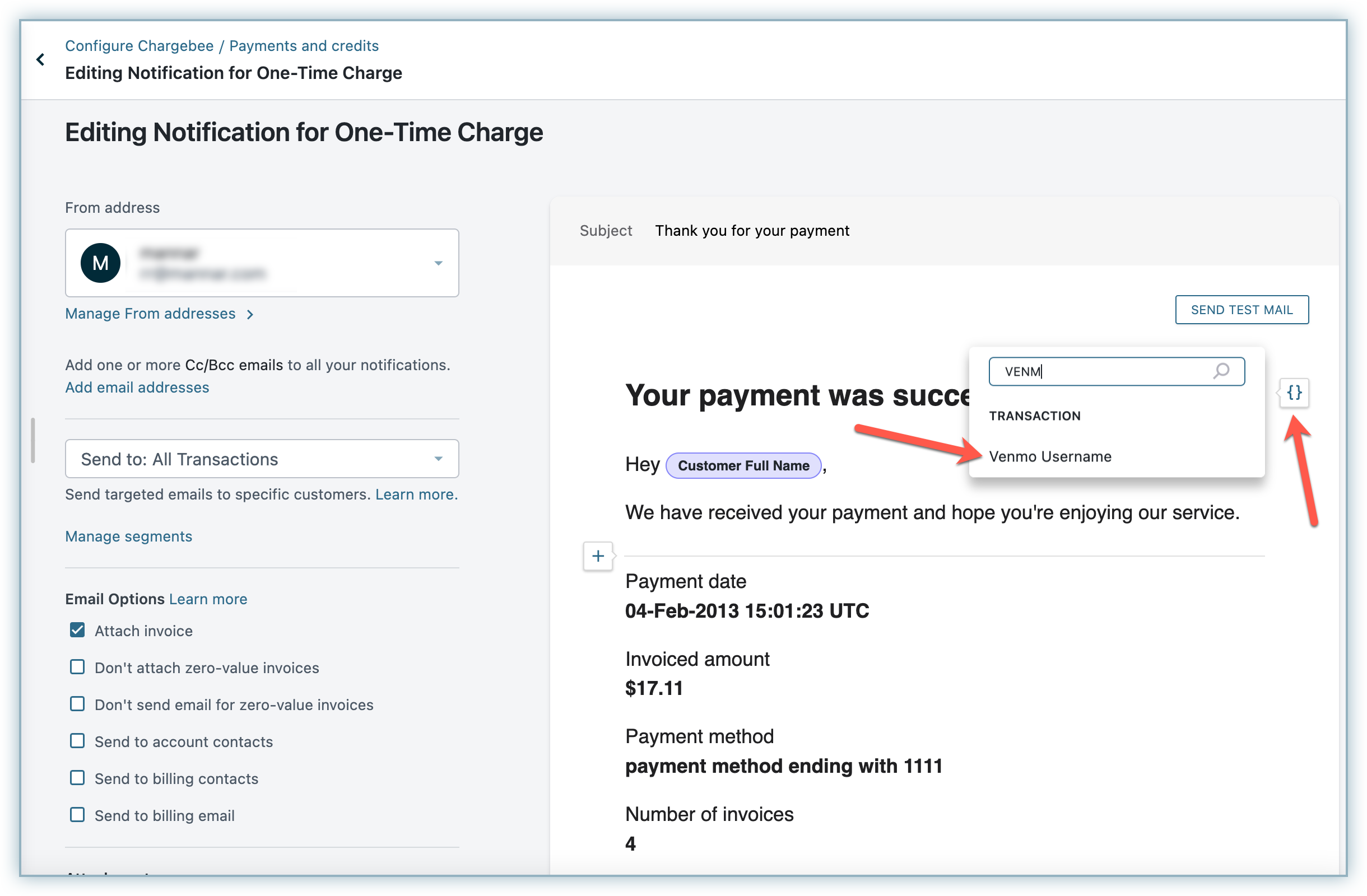The width and height of the screenshot is (1367, 896).
Task: Click the M sender avatar
Action: tap(100, 263)
